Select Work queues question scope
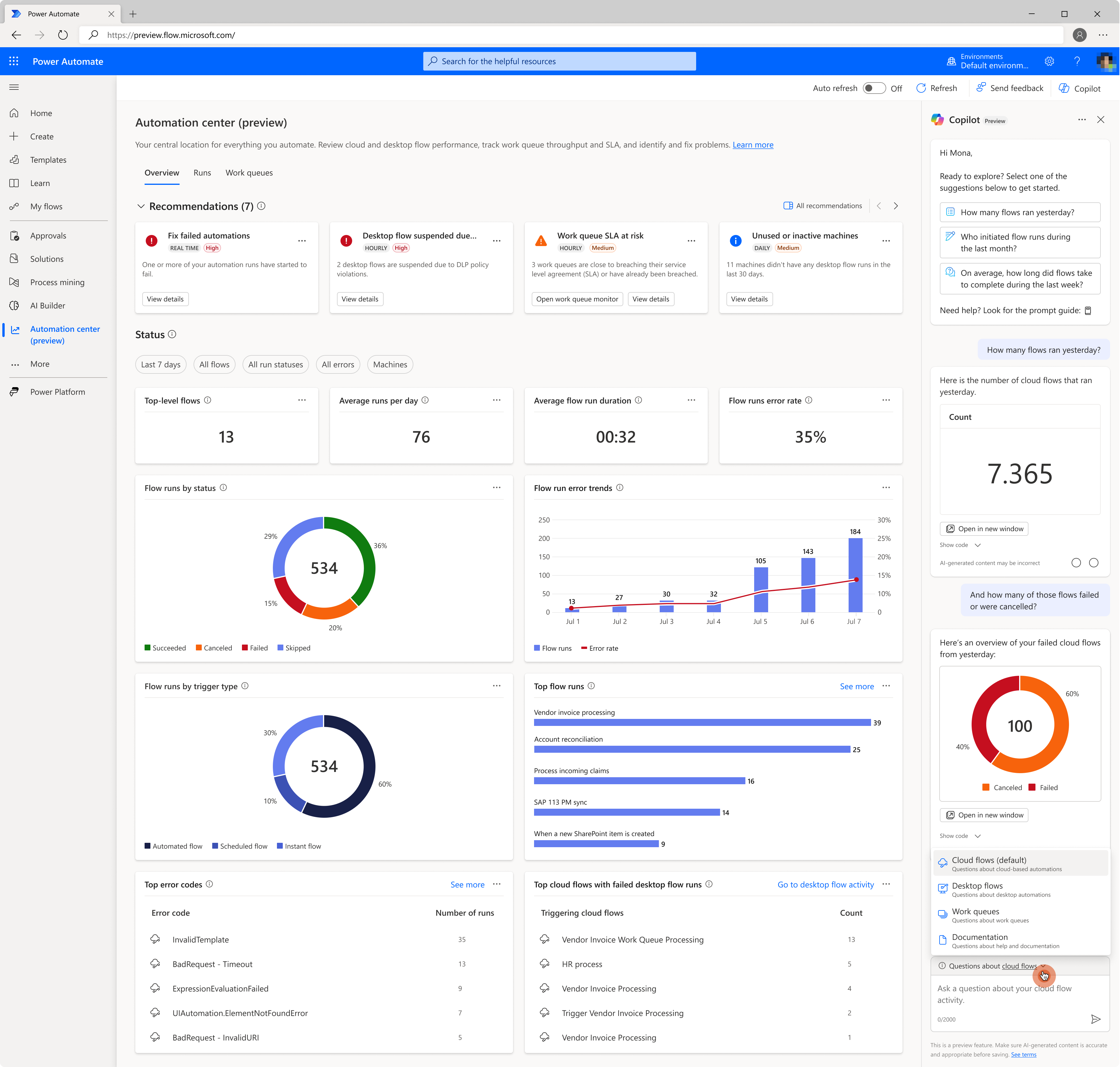 [1021, 915]
